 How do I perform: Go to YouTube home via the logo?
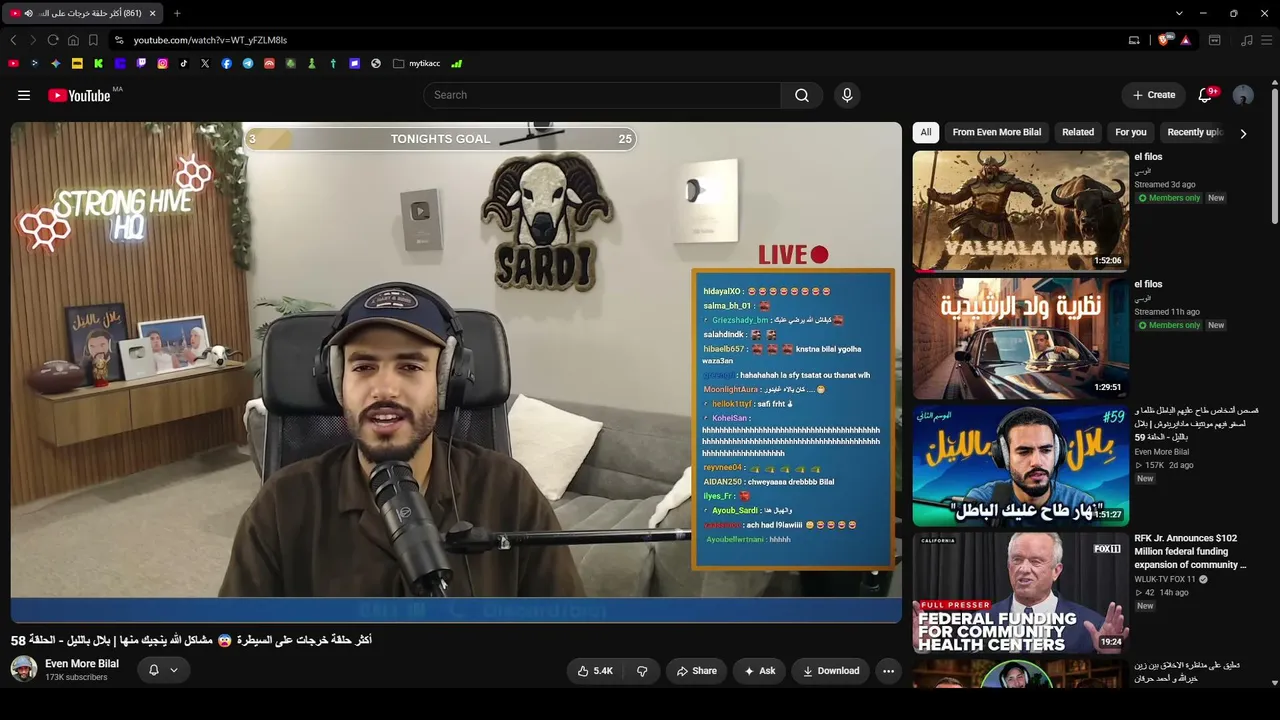point(79,95)
